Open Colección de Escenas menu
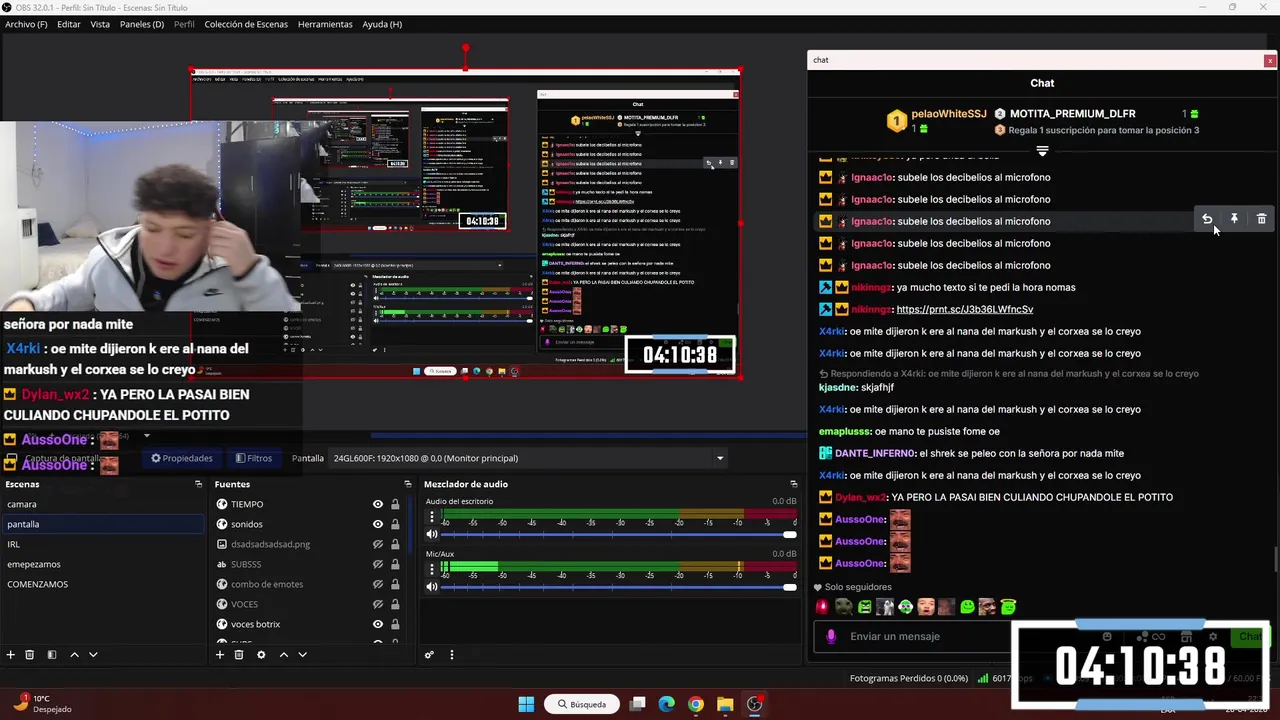The image size is (1280, 720). pyautogui.click(x=246, y=24)
